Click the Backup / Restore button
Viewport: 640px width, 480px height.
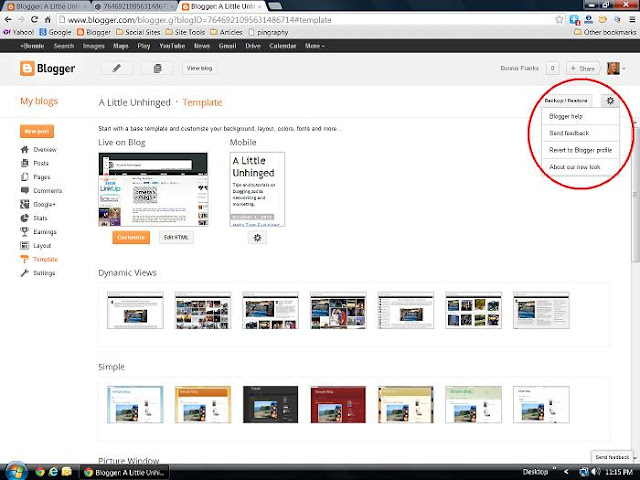pos(566,100)
